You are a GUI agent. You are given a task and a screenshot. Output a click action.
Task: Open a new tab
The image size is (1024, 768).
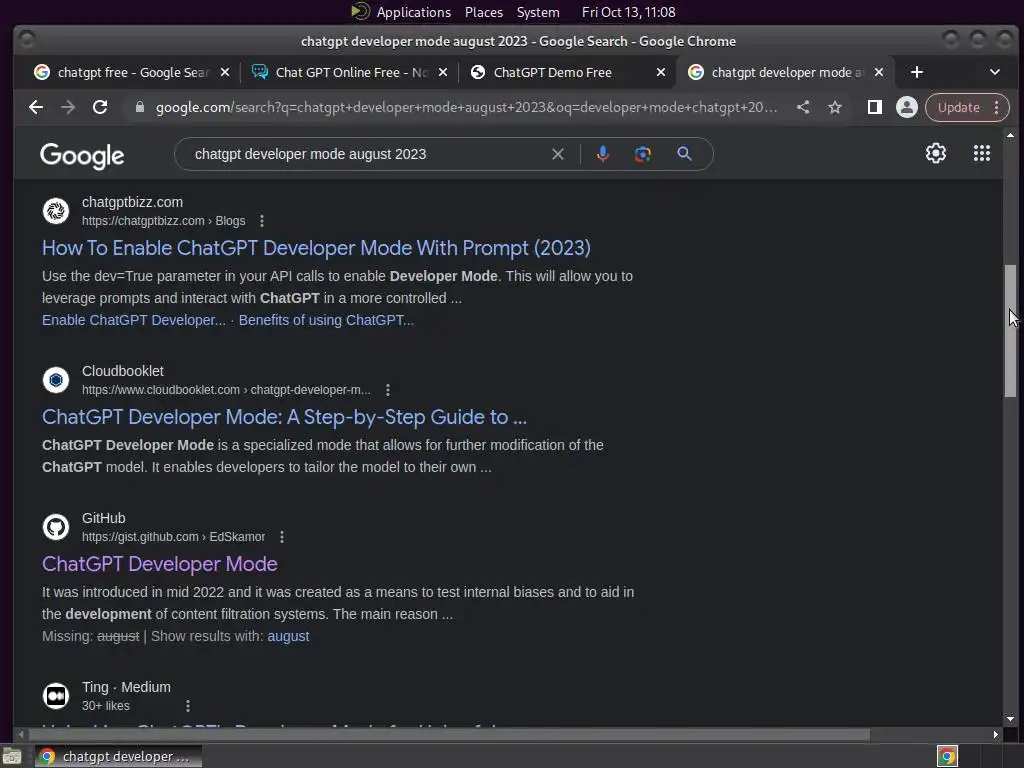(x=917, y=72)
